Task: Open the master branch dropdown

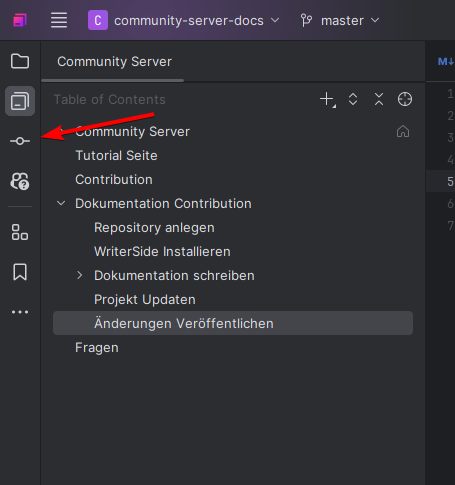Action: 340,20
